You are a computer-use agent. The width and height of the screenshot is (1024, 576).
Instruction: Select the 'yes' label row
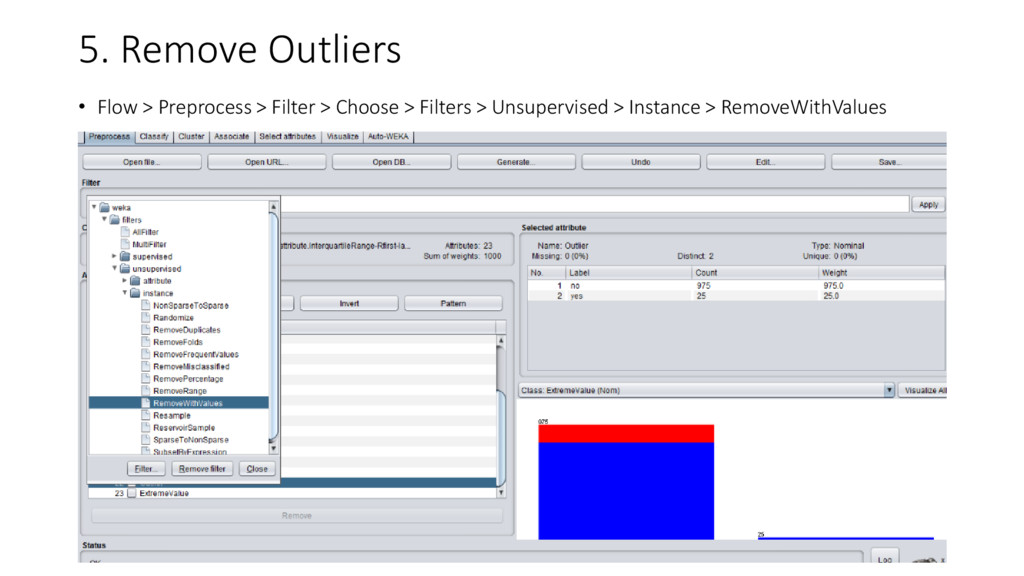point(736,296)
